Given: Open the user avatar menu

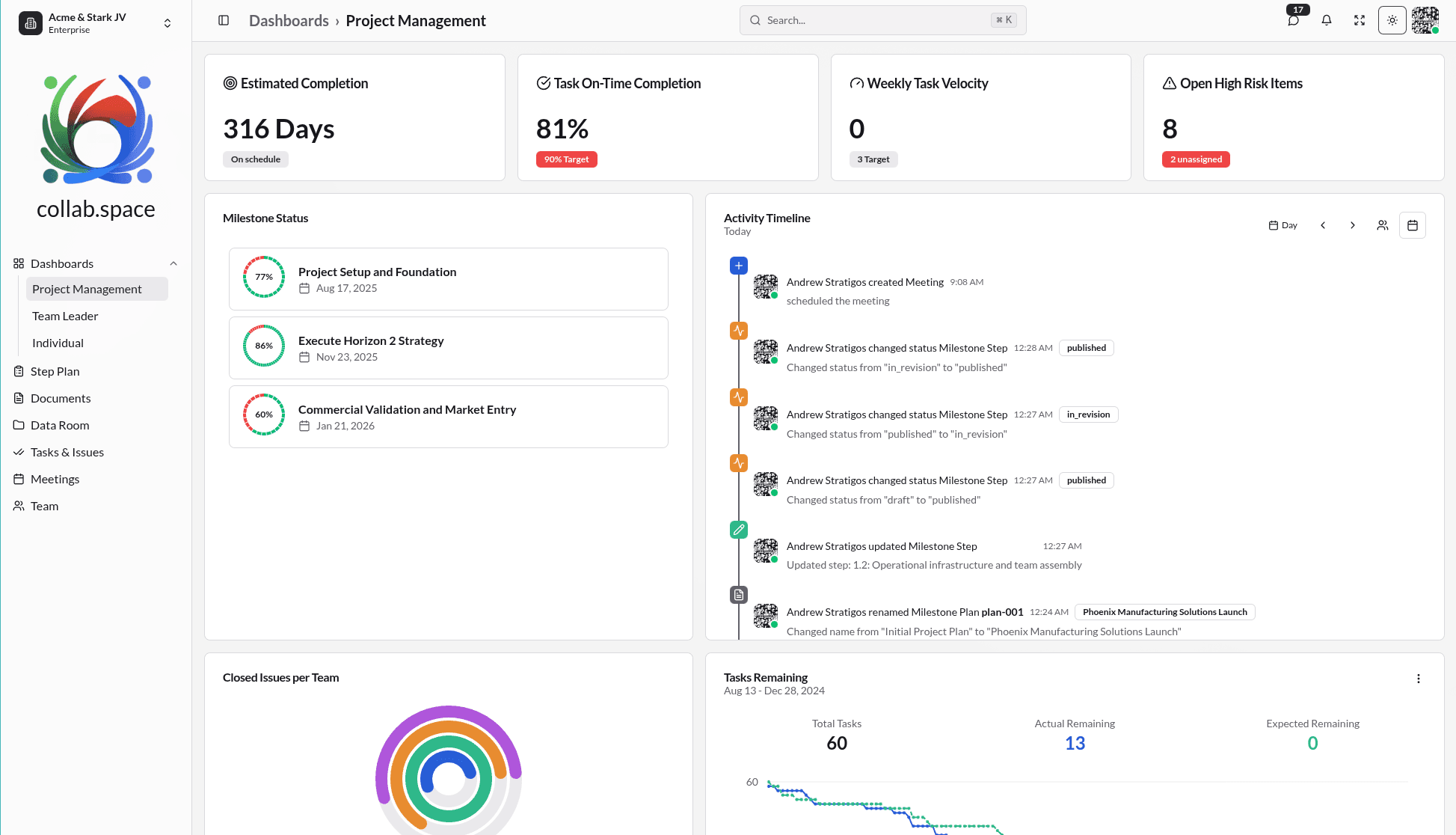Looking at the screenshot, I should pyautogui.click(x=1425, y=20).
